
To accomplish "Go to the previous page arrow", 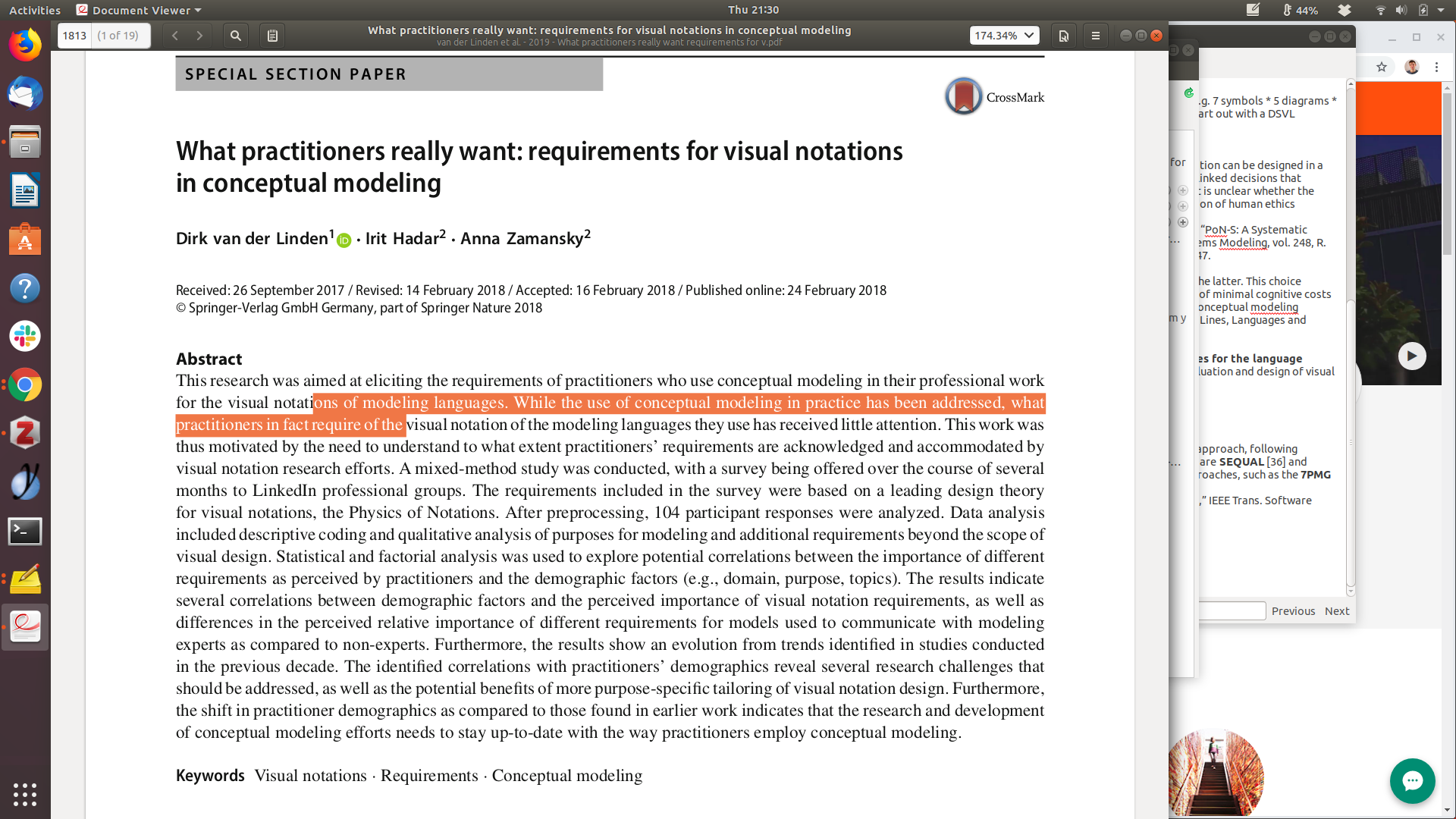I will [x=175, y=36].
